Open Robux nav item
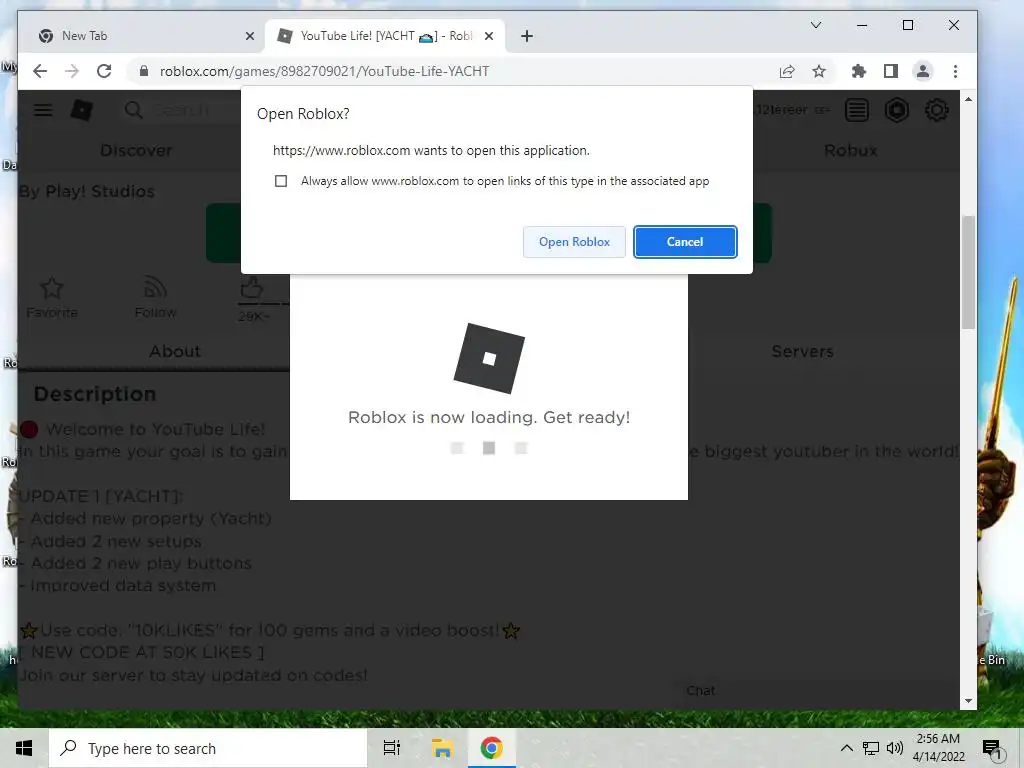 (850, 150)
